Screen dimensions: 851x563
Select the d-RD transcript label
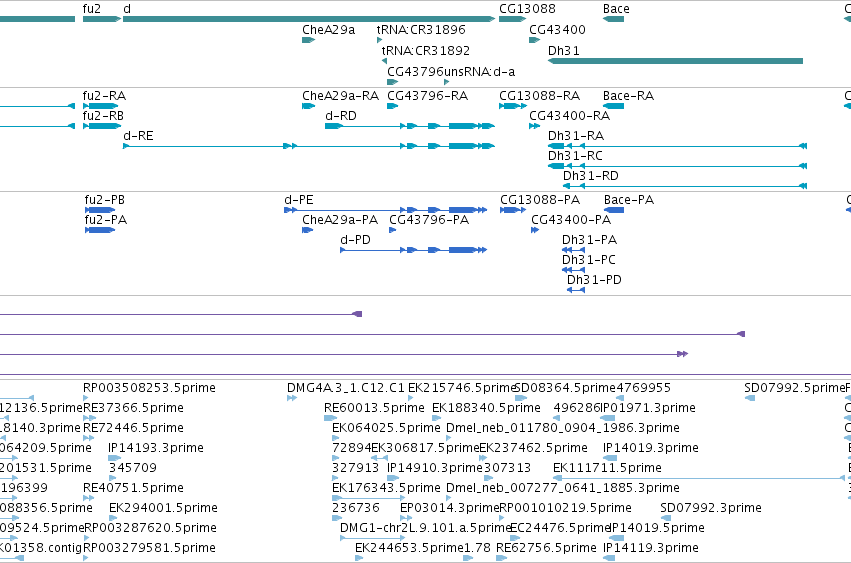click(341, 116)
